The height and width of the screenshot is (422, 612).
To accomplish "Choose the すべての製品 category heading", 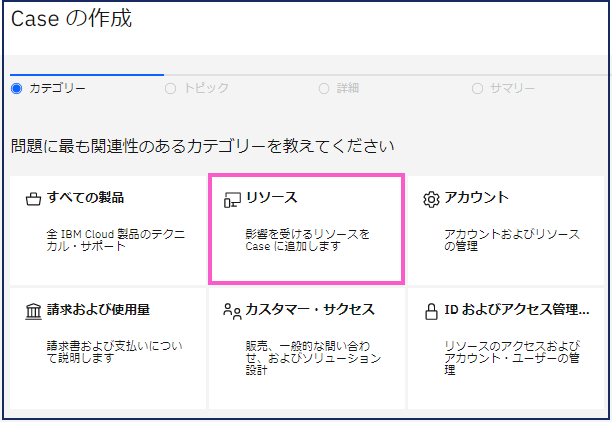I will (x=85, y=198).
